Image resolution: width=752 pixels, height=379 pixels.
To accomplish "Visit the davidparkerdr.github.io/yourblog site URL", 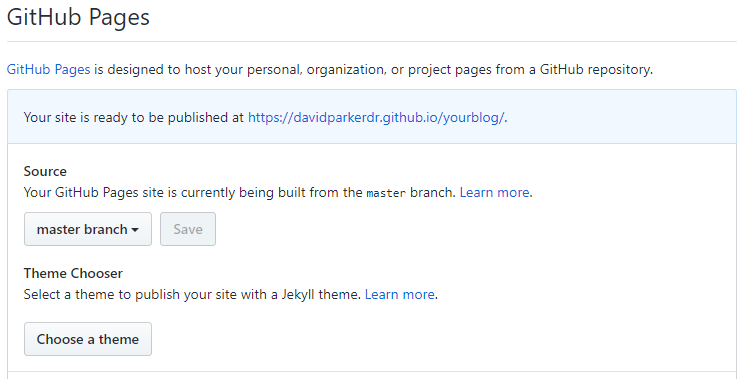I will (x=376, y=118).
